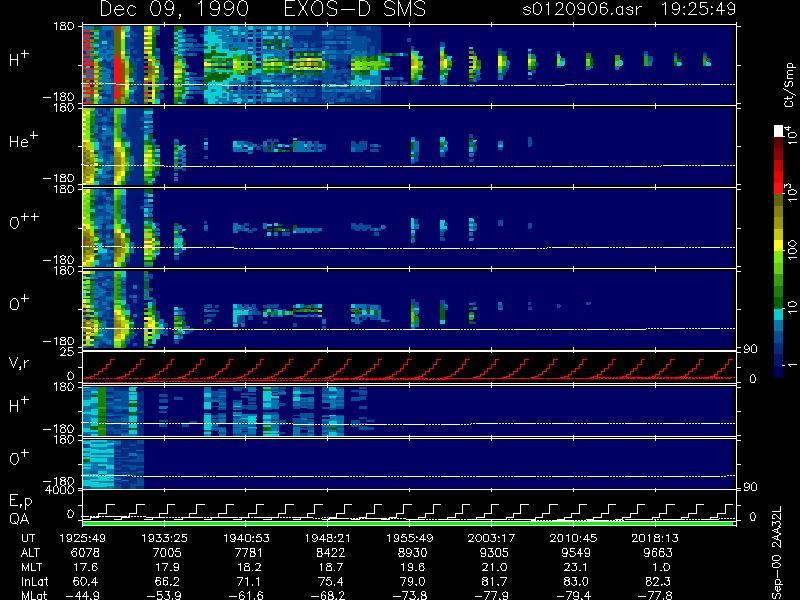Click the date title 'Dec 09, 1990'
Viewport: 800px width, 600px height.
pyautogui.click(x=174, y=9)
